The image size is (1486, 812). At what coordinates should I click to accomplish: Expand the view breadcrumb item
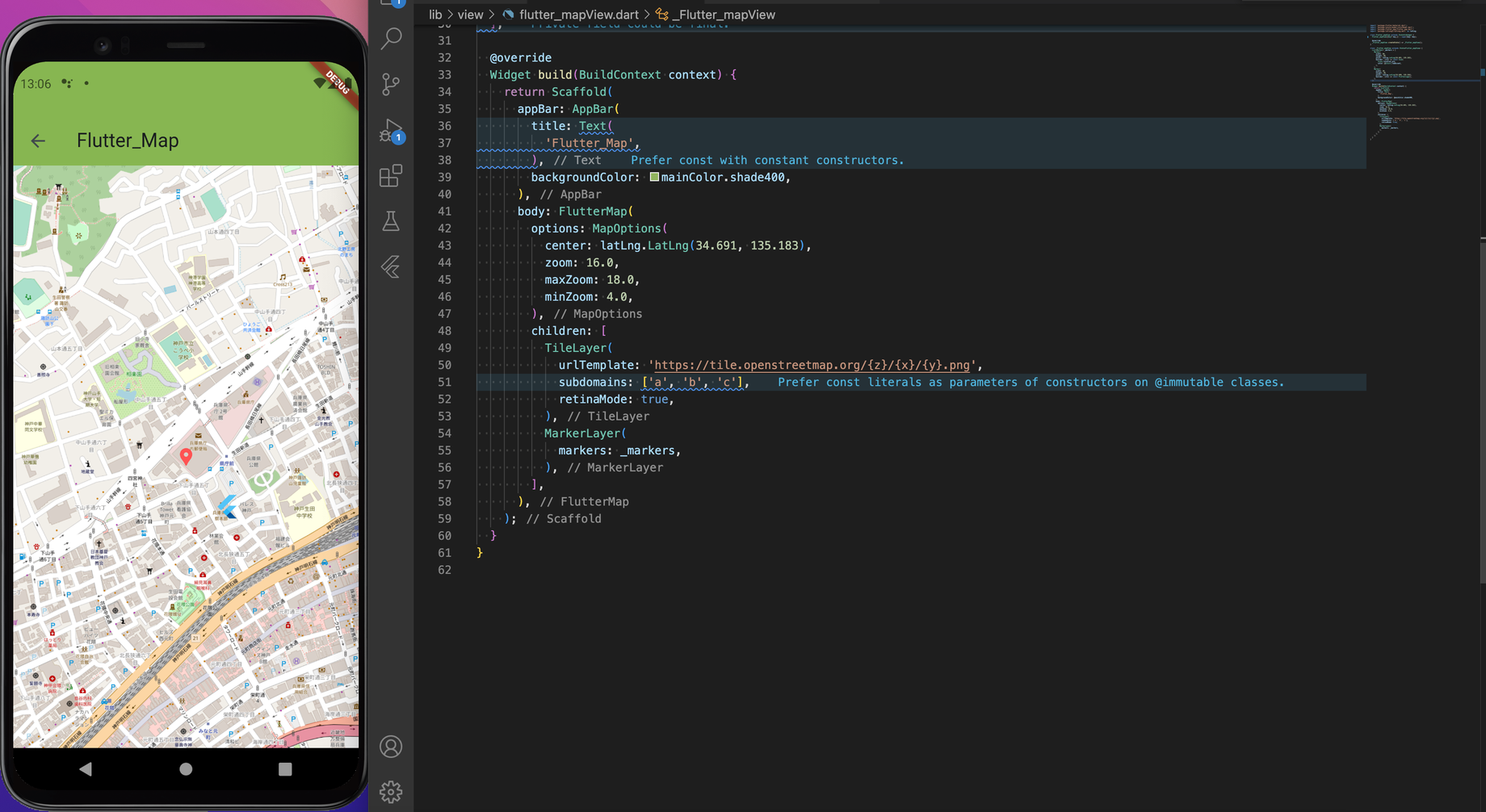(x=471, y=14)
